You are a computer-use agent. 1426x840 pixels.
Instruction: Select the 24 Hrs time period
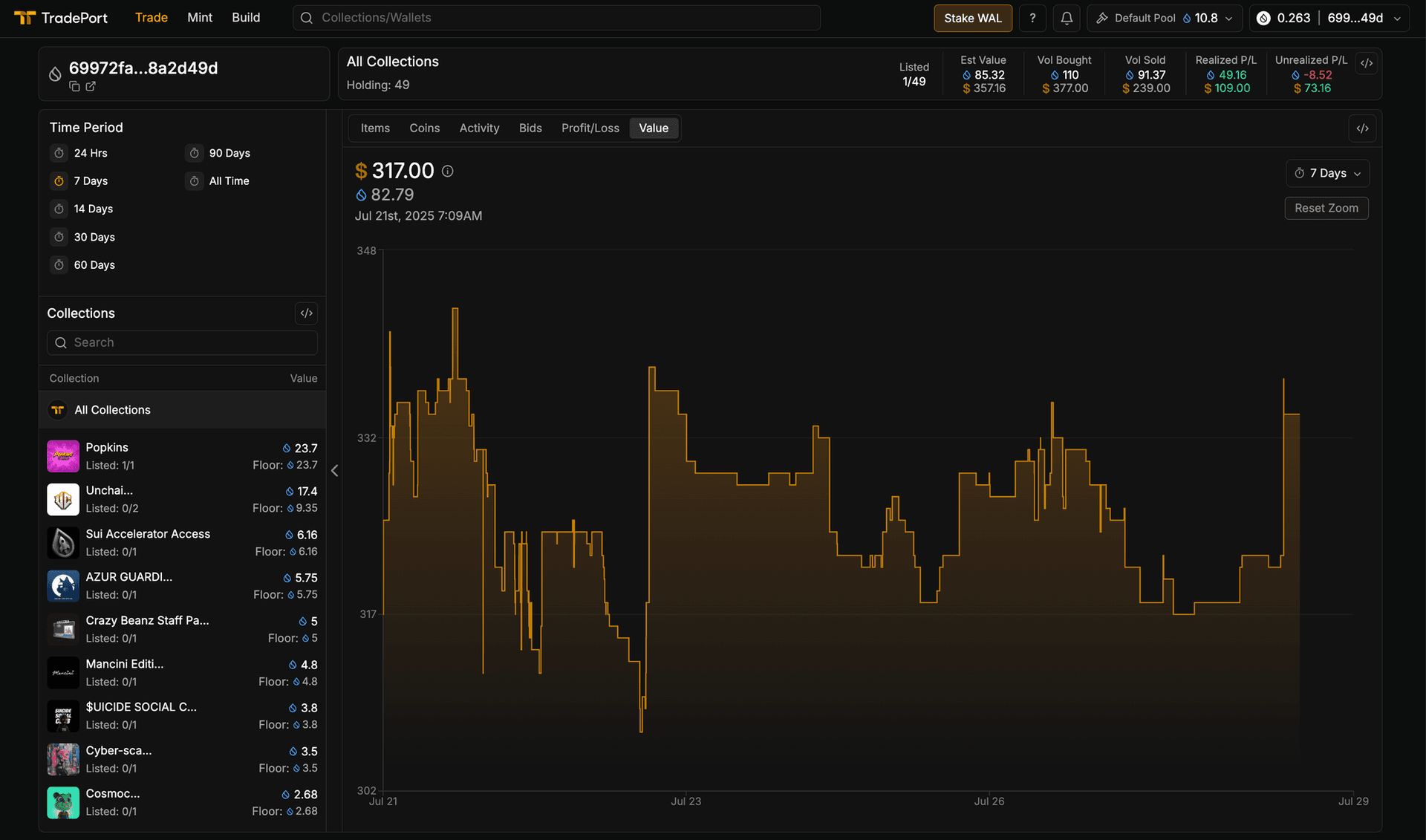tap(89, 153)
